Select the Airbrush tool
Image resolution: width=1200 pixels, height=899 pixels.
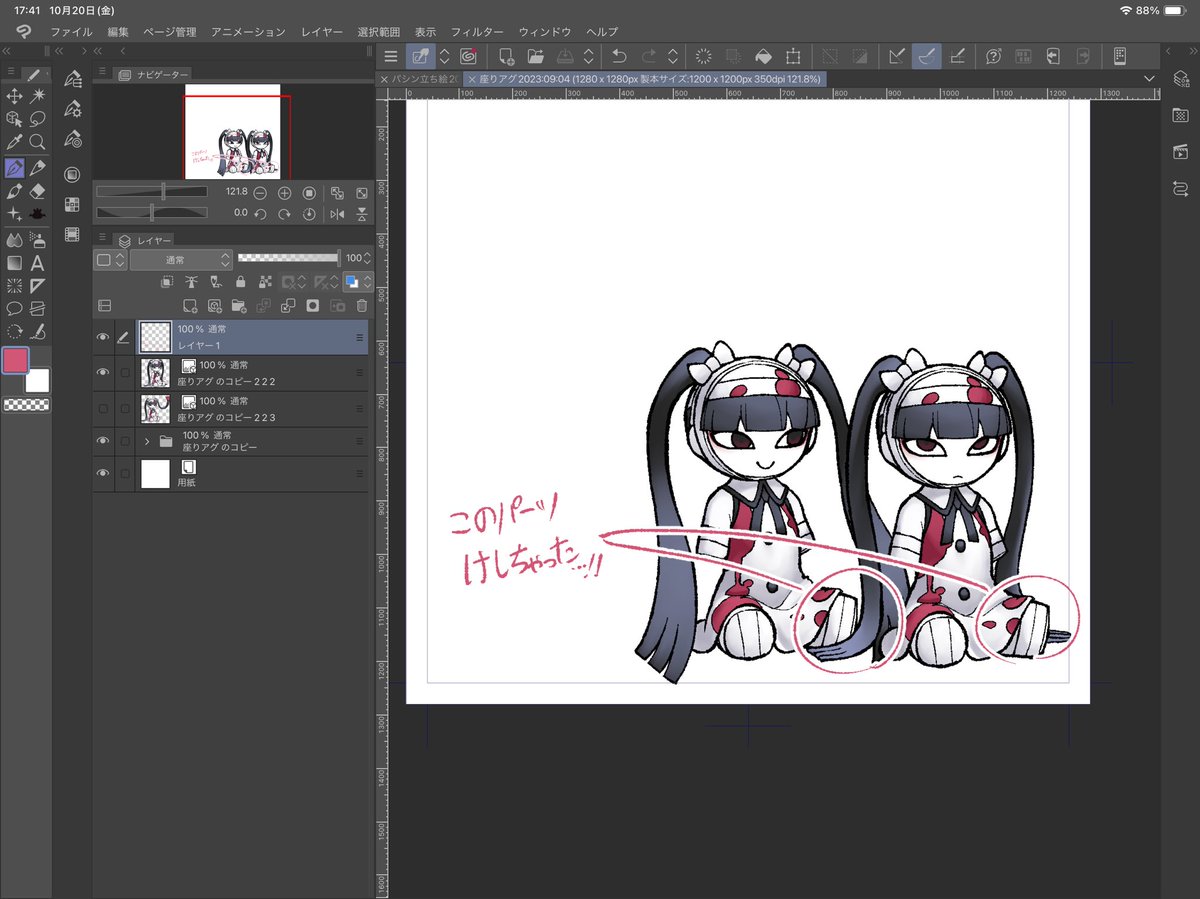click(38, 238)
